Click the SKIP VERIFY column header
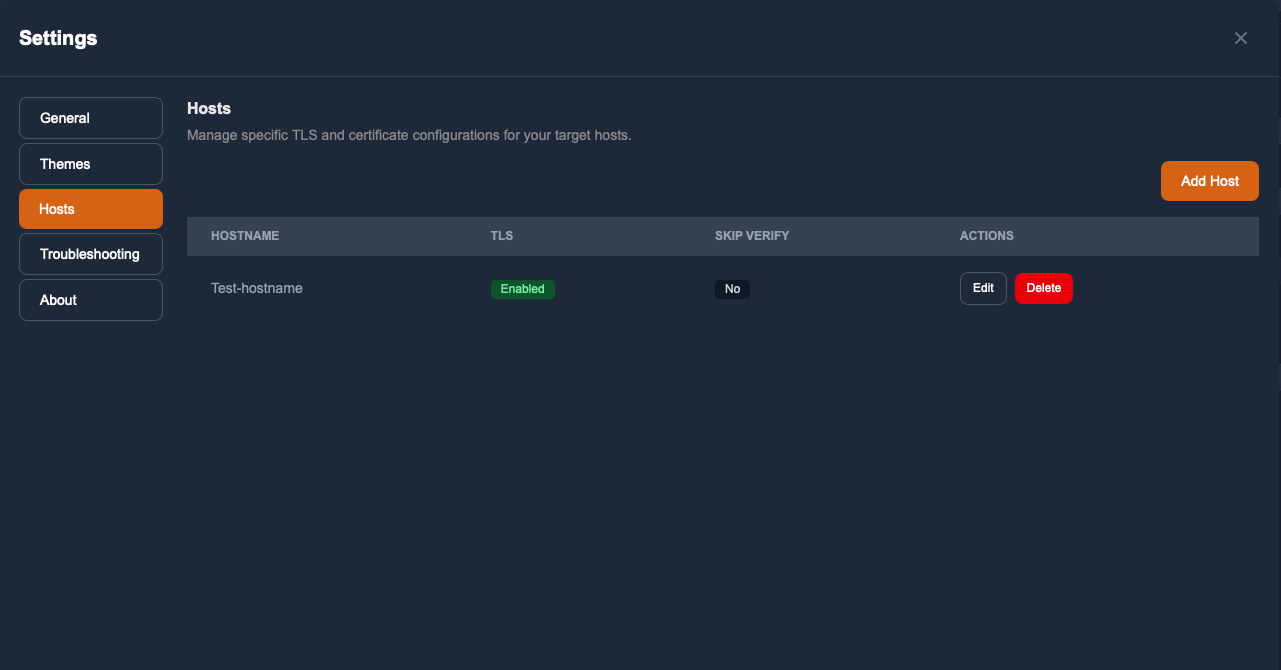The image size is (1281, 670). point(752,236)
